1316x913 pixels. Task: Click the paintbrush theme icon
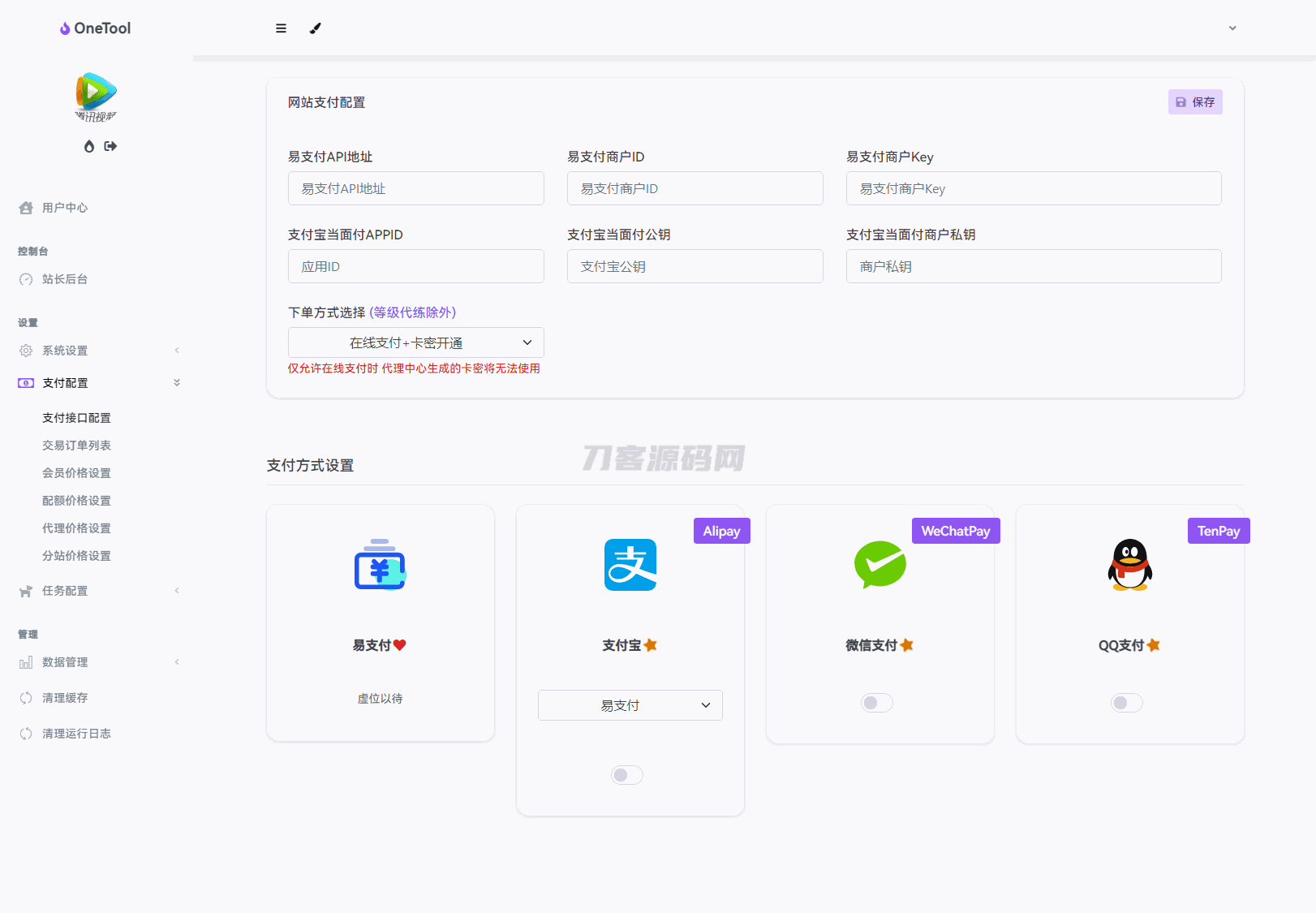pos(316,28)
